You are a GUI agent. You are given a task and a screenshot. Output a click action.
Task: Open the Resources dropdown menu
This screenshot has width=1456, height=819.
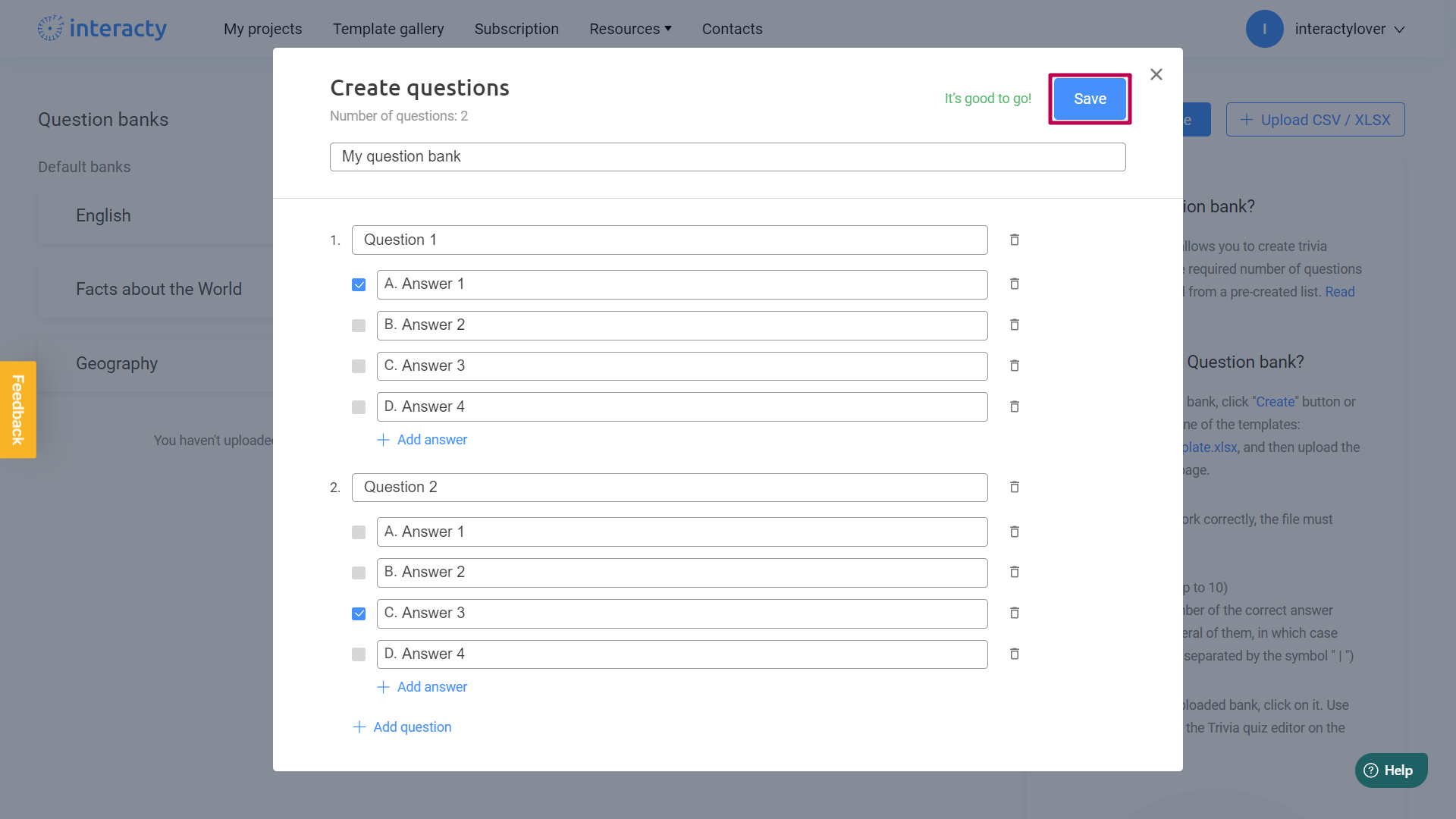pos(630,28)
